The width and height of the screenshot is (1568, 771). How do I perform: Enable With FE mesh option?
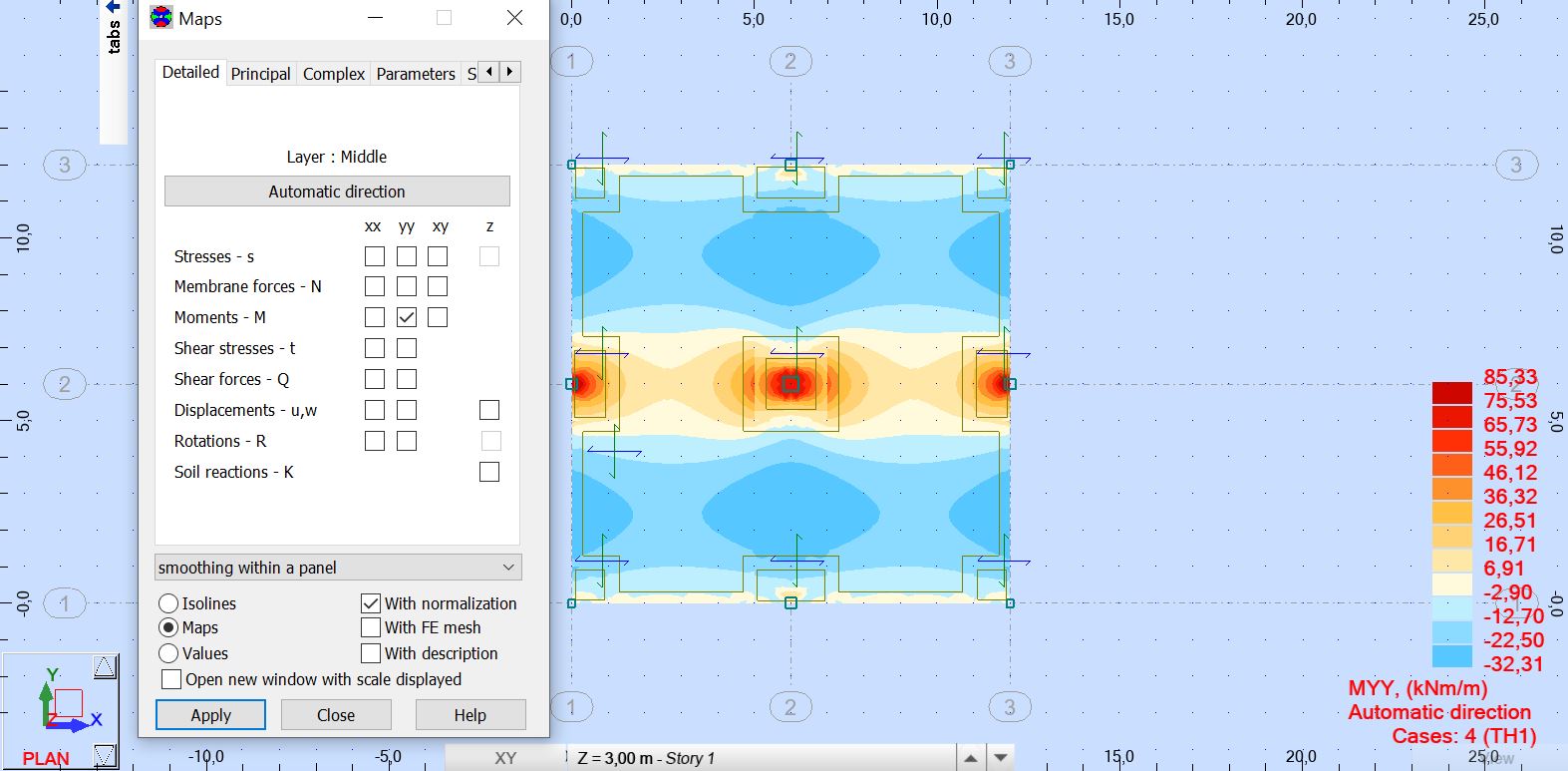(371, 627)
